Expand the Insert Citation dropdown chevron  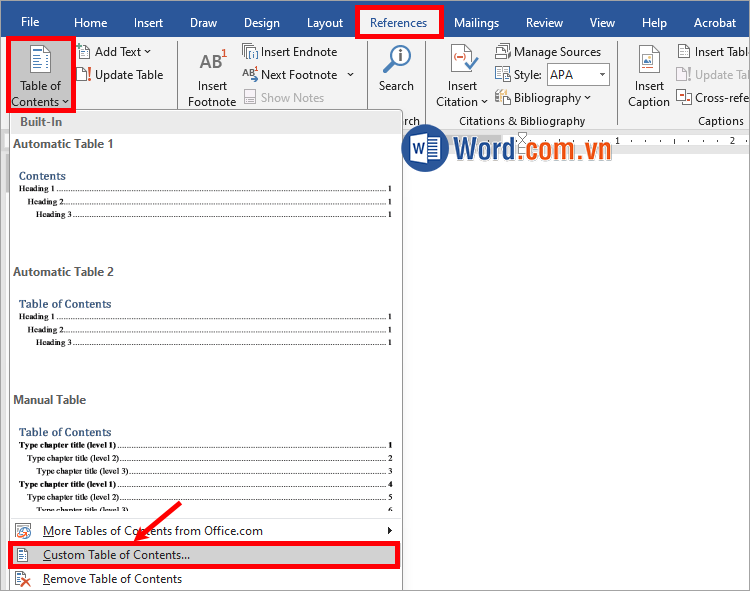click(x=484, y=101)
